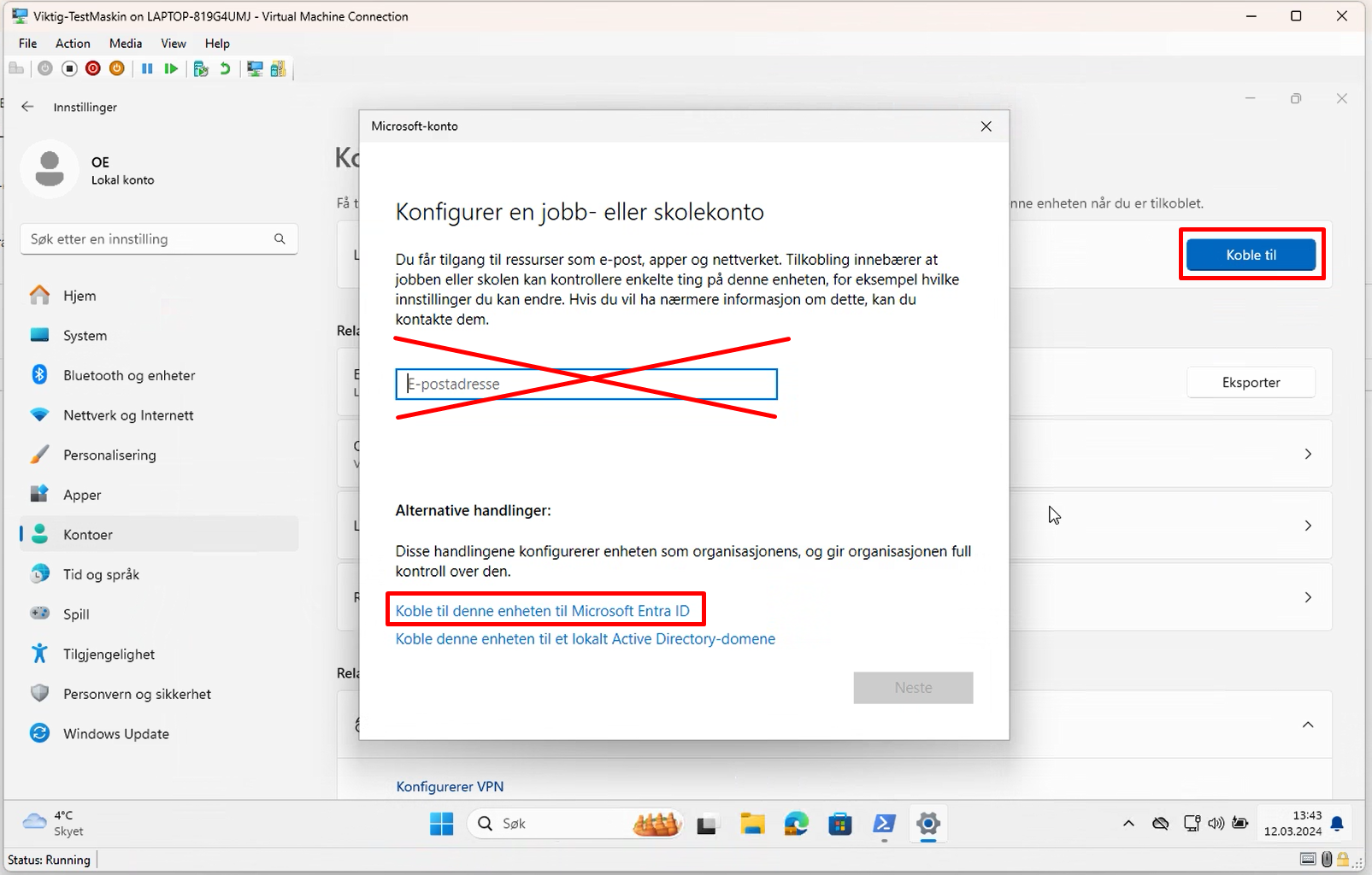1372x875 pixels.
Task: Open the Windows Start menu
Action: coord(442,824)
